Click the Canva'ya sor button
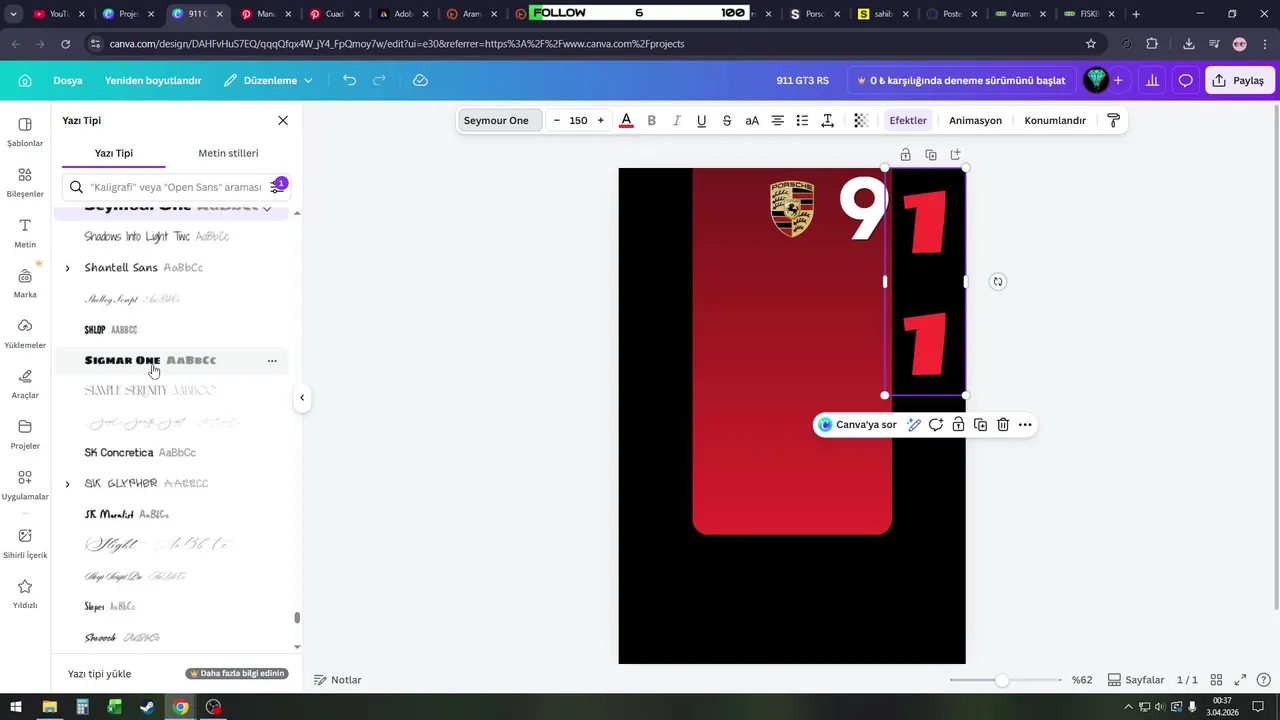1280x720 pixels. click(x=858, y=425)
